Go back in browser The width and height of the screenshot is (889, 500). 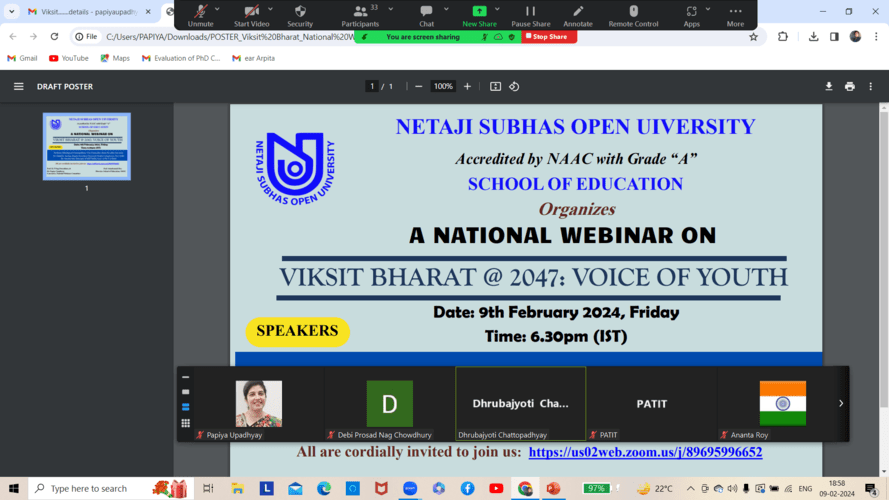click(x=13, y=37)
